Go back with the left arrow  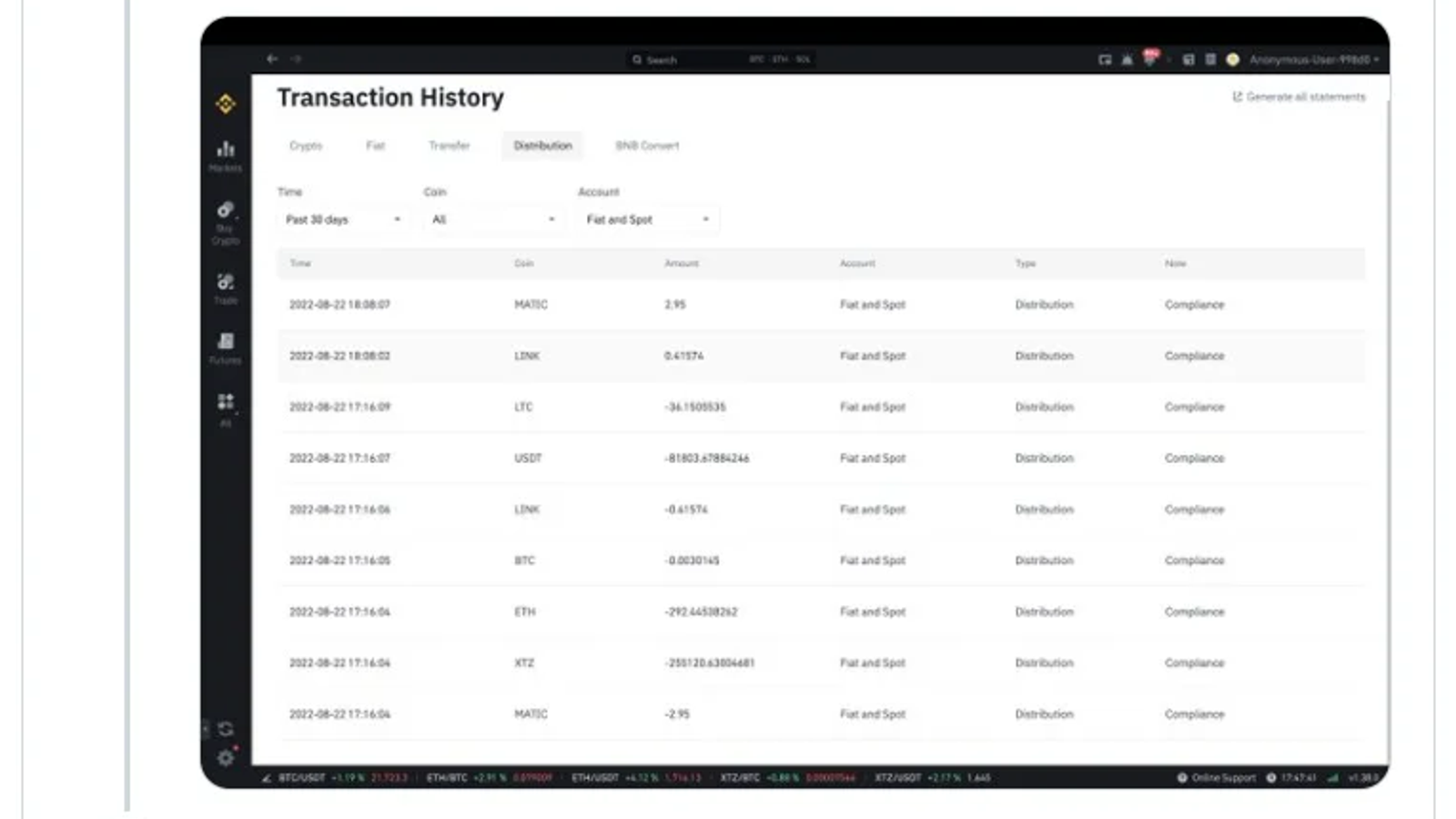click(x=272, y=58)
